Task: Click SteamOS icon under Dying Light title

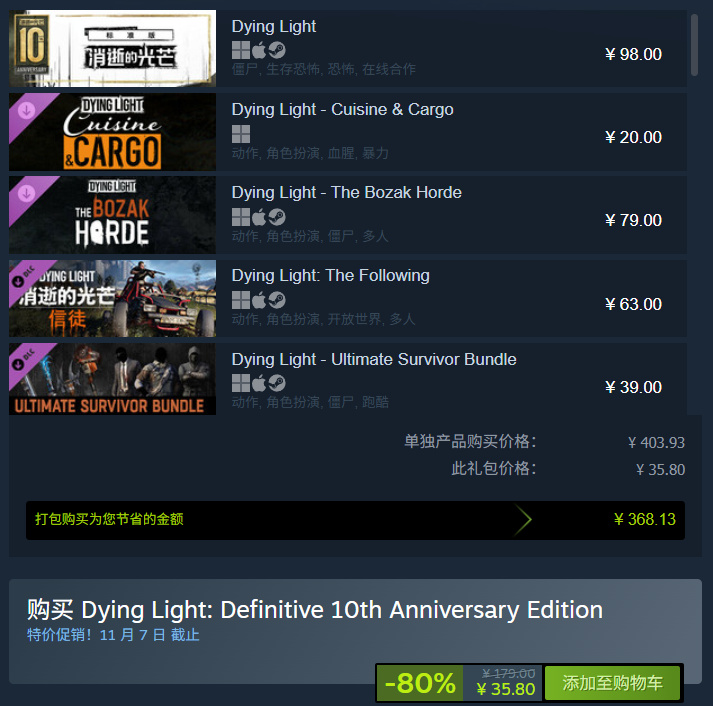Action: tap(276, 50)
